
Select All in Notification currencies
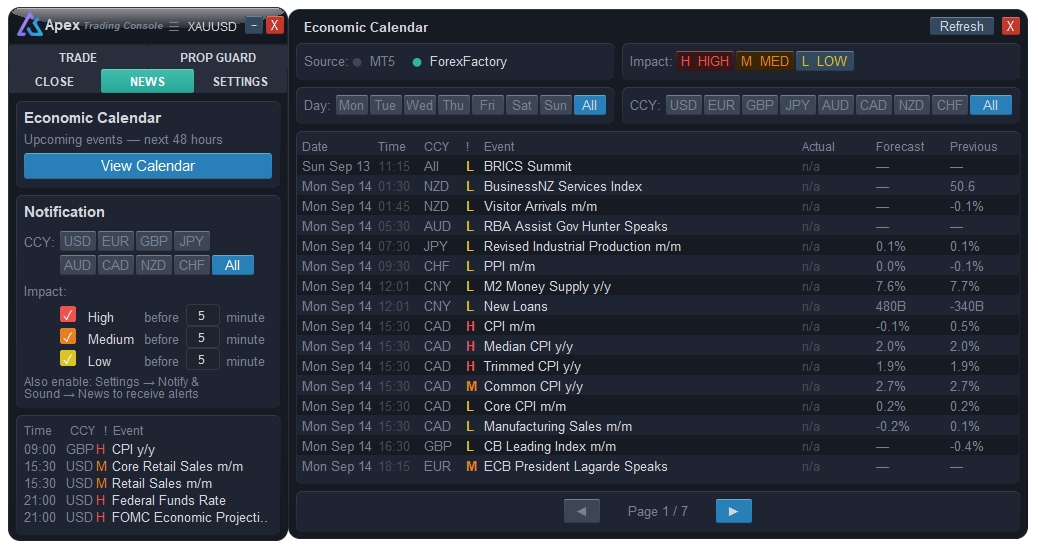coord(232,265)
